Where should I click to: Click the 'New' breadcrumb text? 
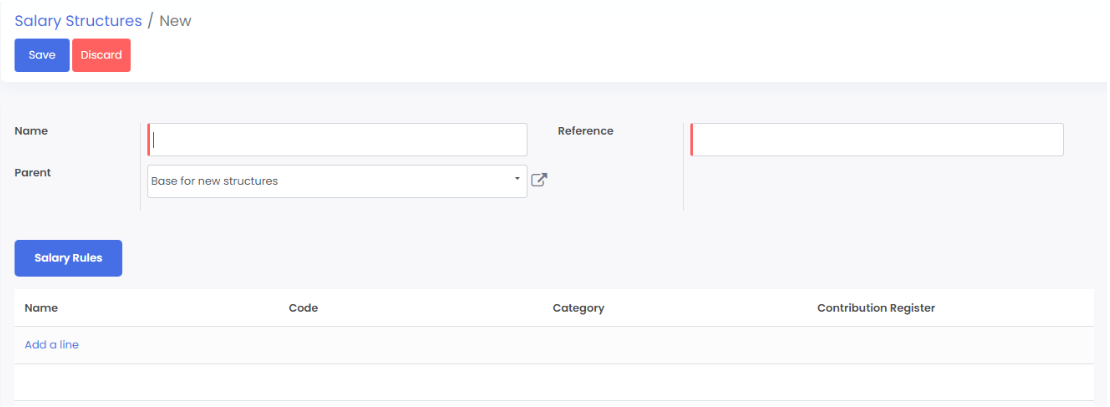pyautogui.click(x=175, y=21)
